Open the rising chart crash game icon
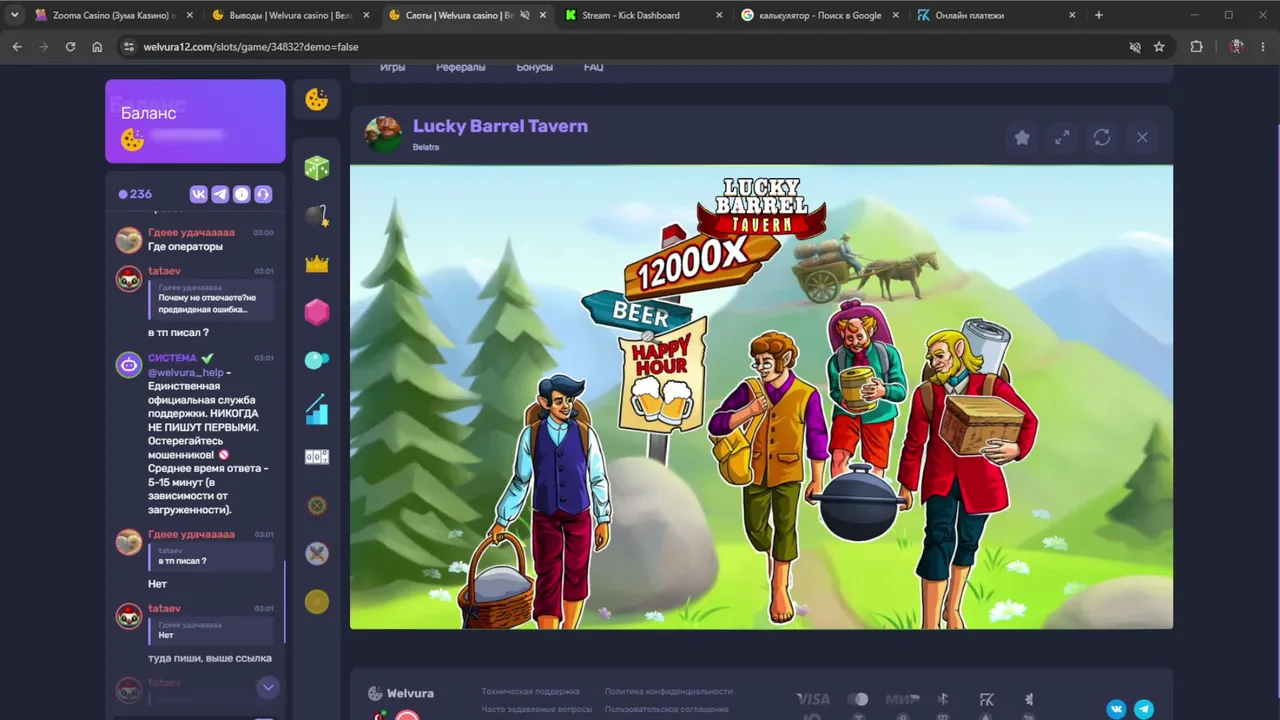Viewport: 1280px width, 720px height. [317, 409]
